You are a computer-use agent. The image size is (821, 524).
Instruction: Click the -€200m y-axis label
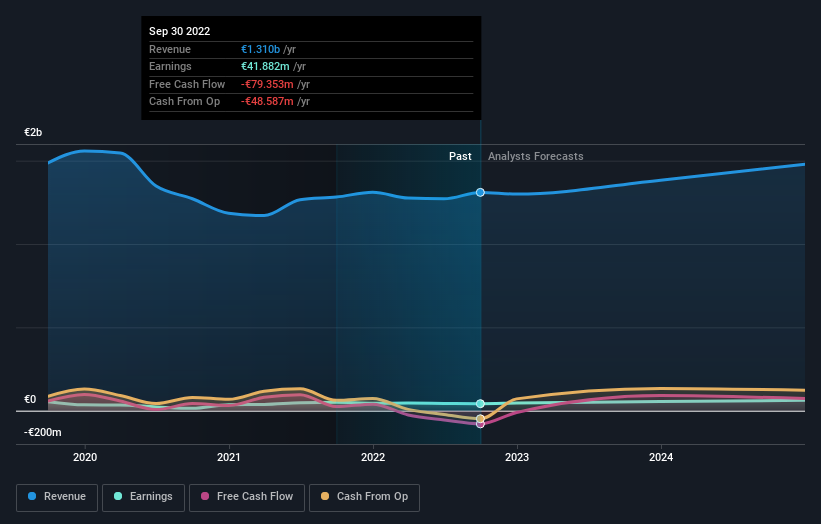pos(42,432)
